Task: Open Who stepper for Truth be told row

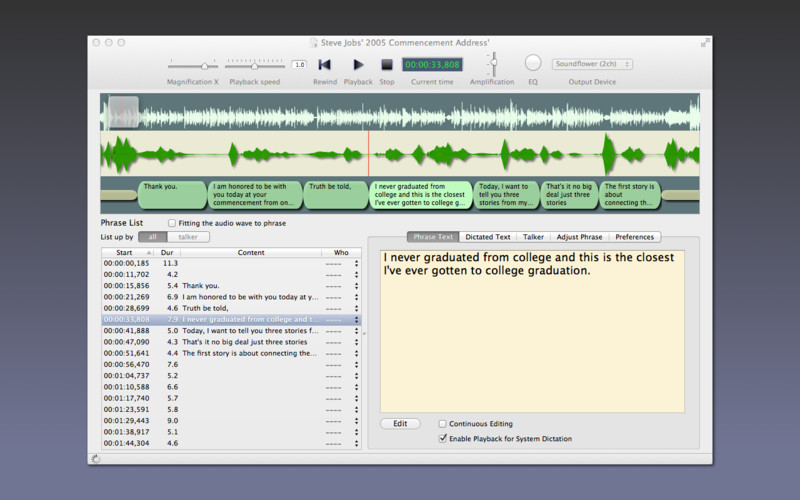Action: pyautogui.click(x=356, y=308)
